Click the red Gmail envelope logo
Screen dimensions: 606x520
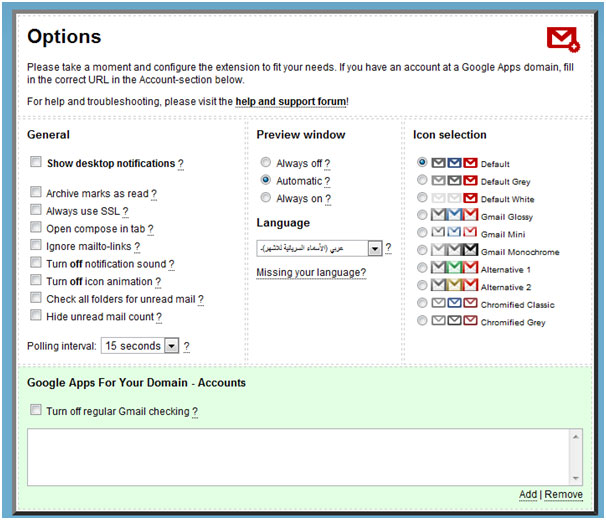click(563, 39)
